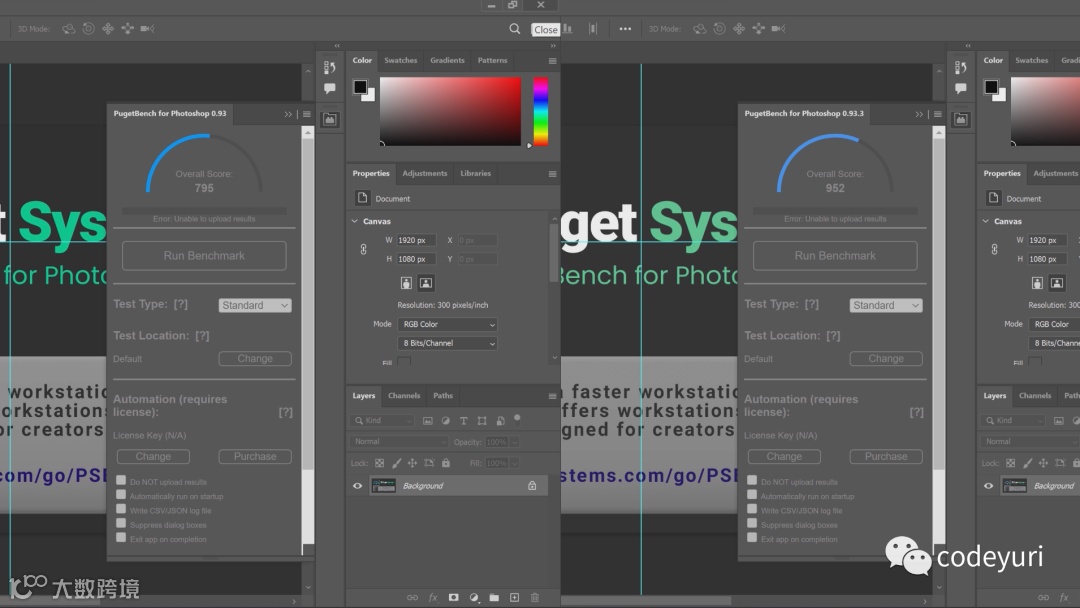The image size is (1080, 608).
Task: Pick a red shade in left color field
Action: [450, 111]
